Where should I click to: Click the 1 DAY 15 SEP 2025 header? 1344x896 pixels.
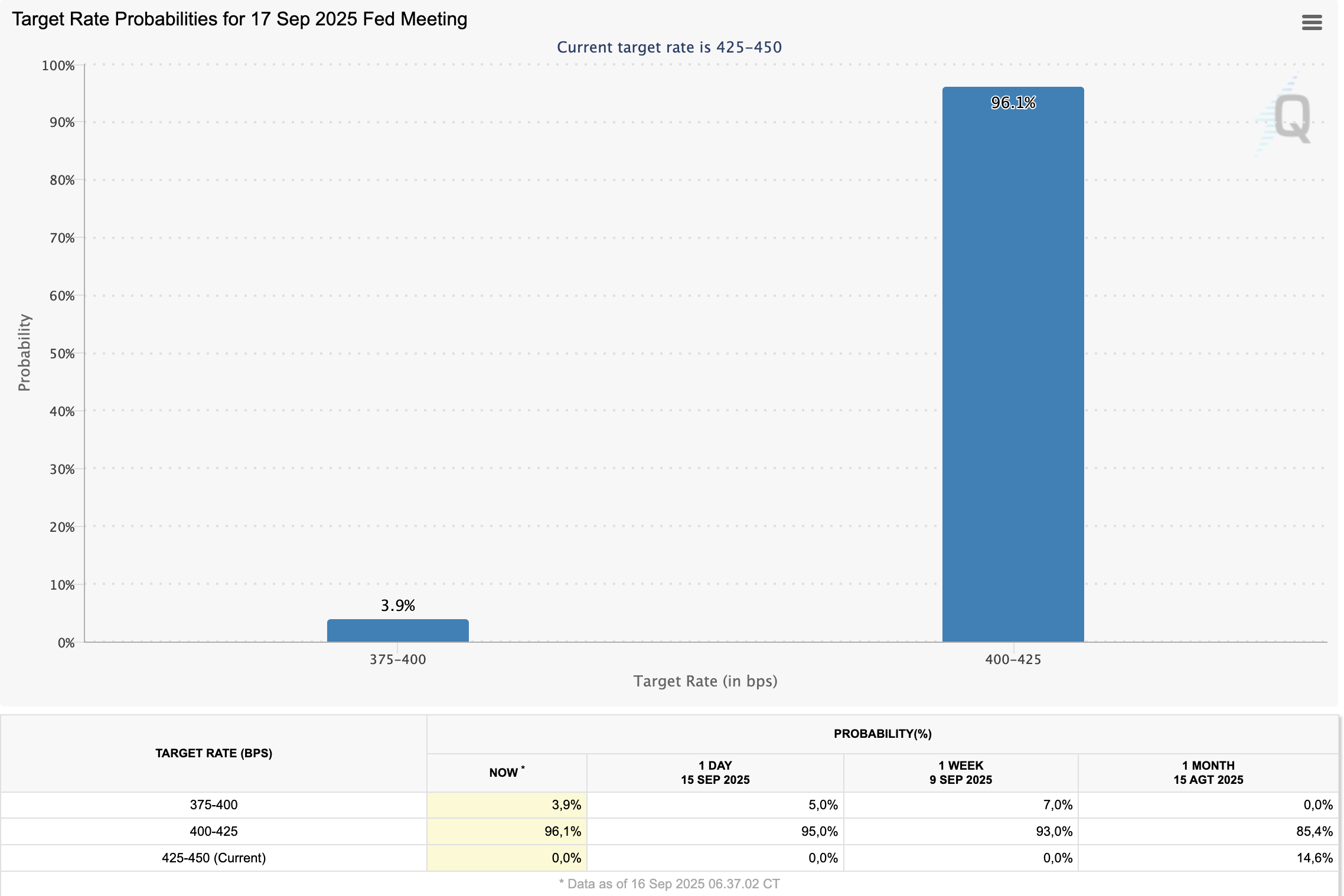tap(715, 772)
